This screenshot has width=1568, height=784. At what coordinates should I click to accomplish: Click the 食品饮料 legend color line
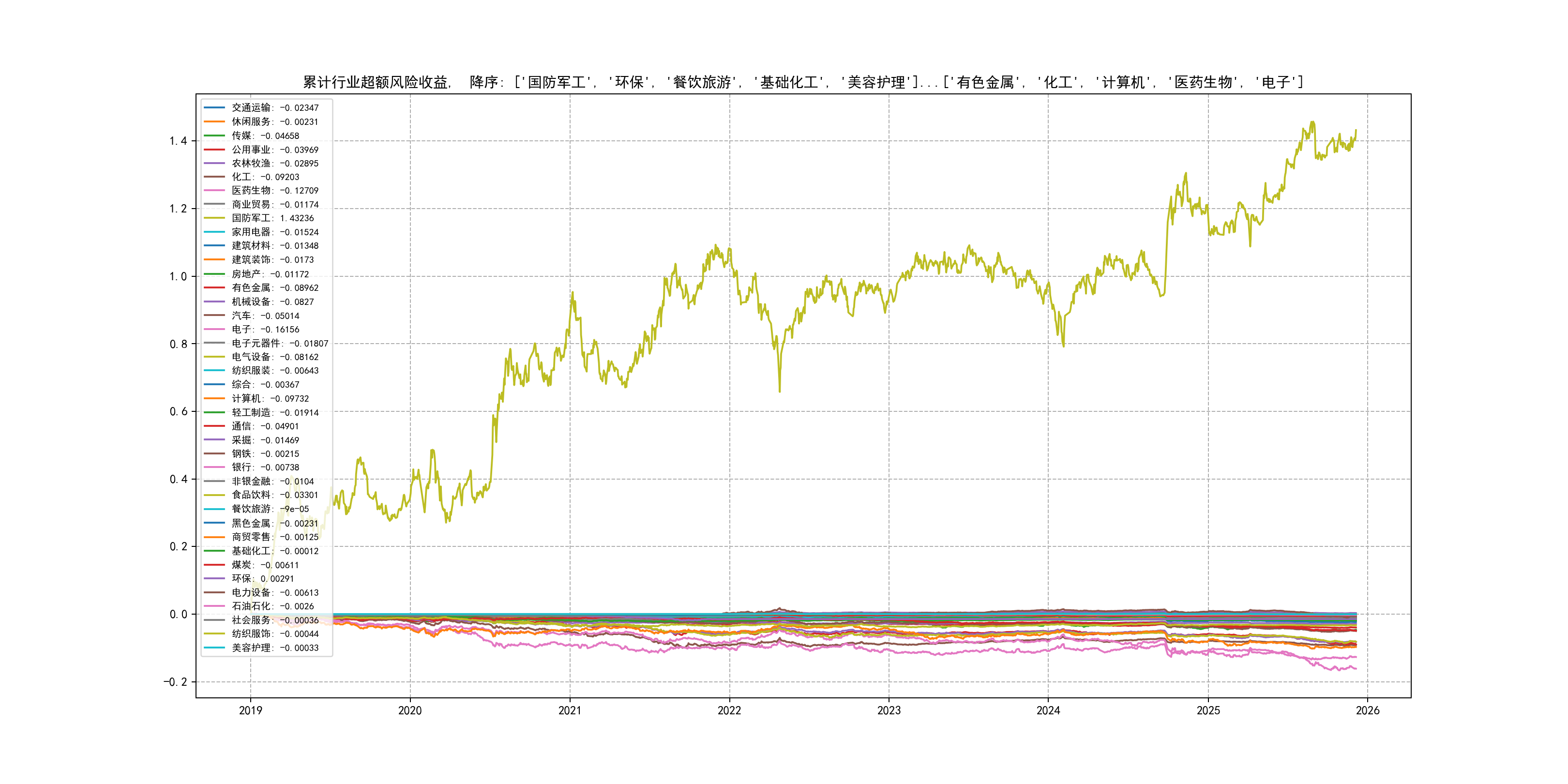pyautogui.click(x=214, y=495)
